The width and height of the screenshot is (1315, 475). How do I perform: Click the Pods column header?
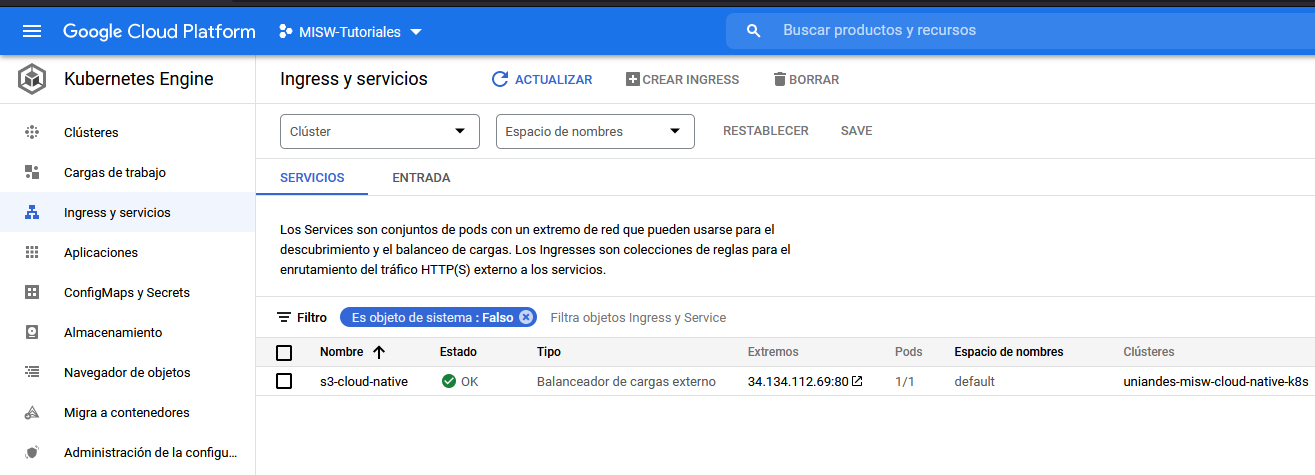click(909, 352)
